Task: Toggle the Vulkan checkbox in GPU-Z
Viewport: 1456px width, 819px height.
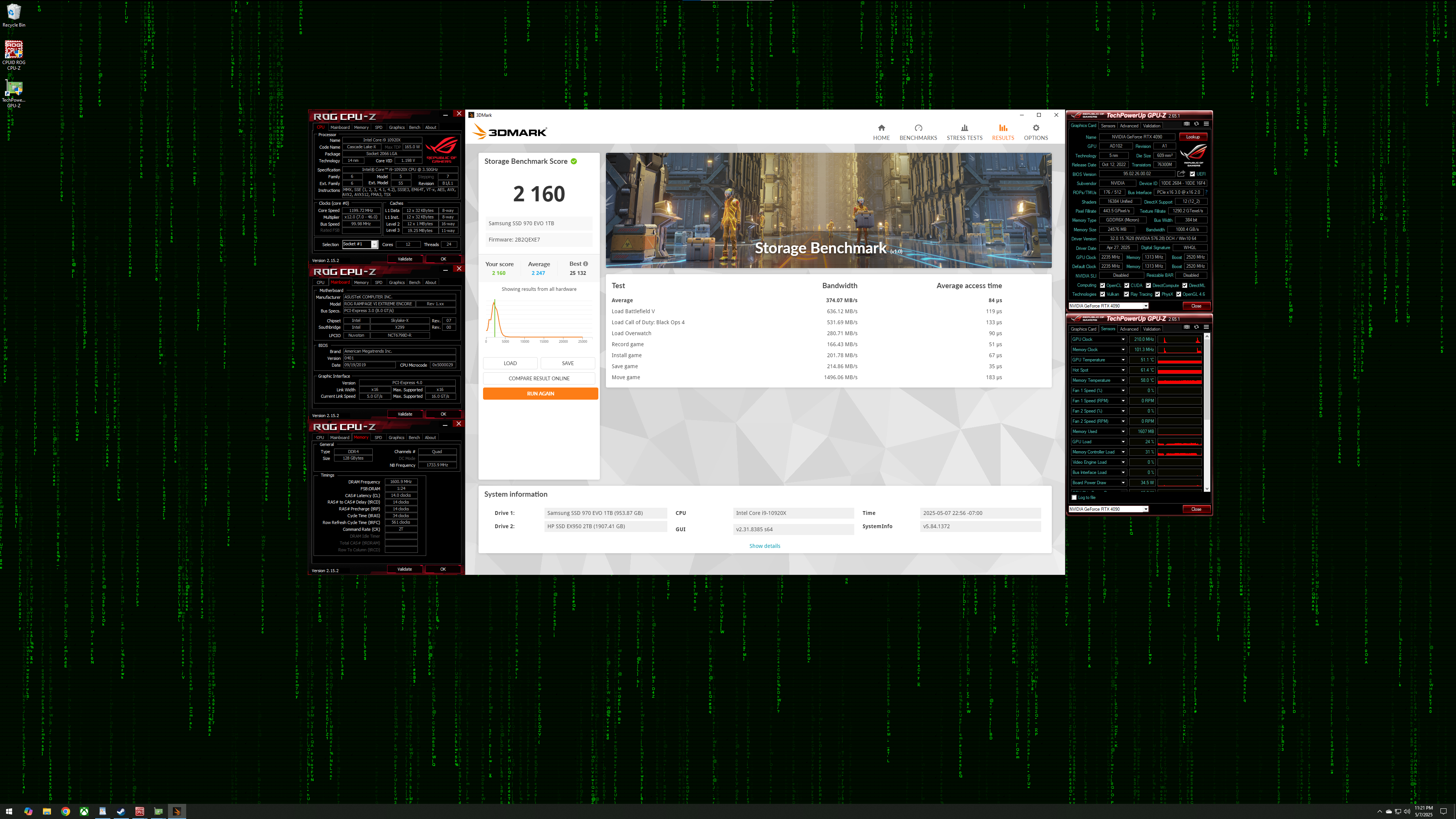Action: click(1103, 294)
